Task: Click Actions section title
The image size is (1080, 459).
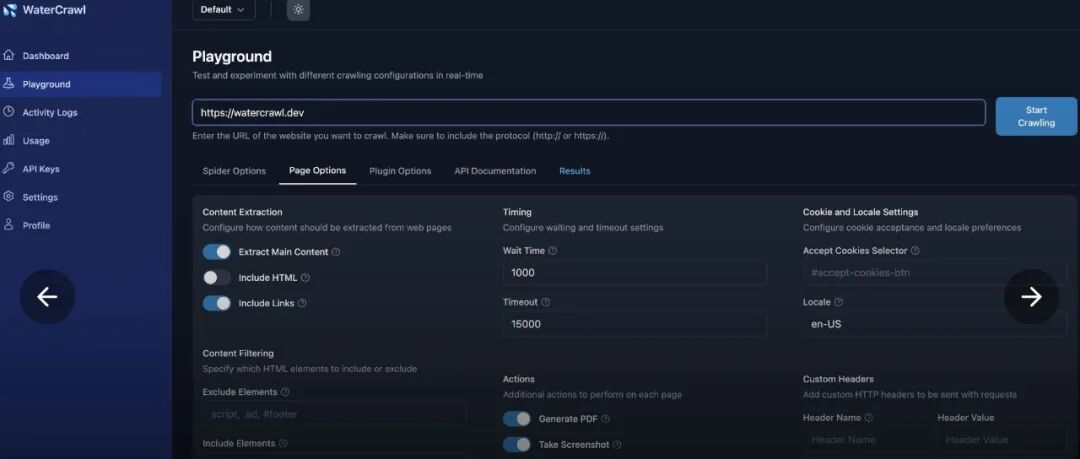Action: pos(519,379)
